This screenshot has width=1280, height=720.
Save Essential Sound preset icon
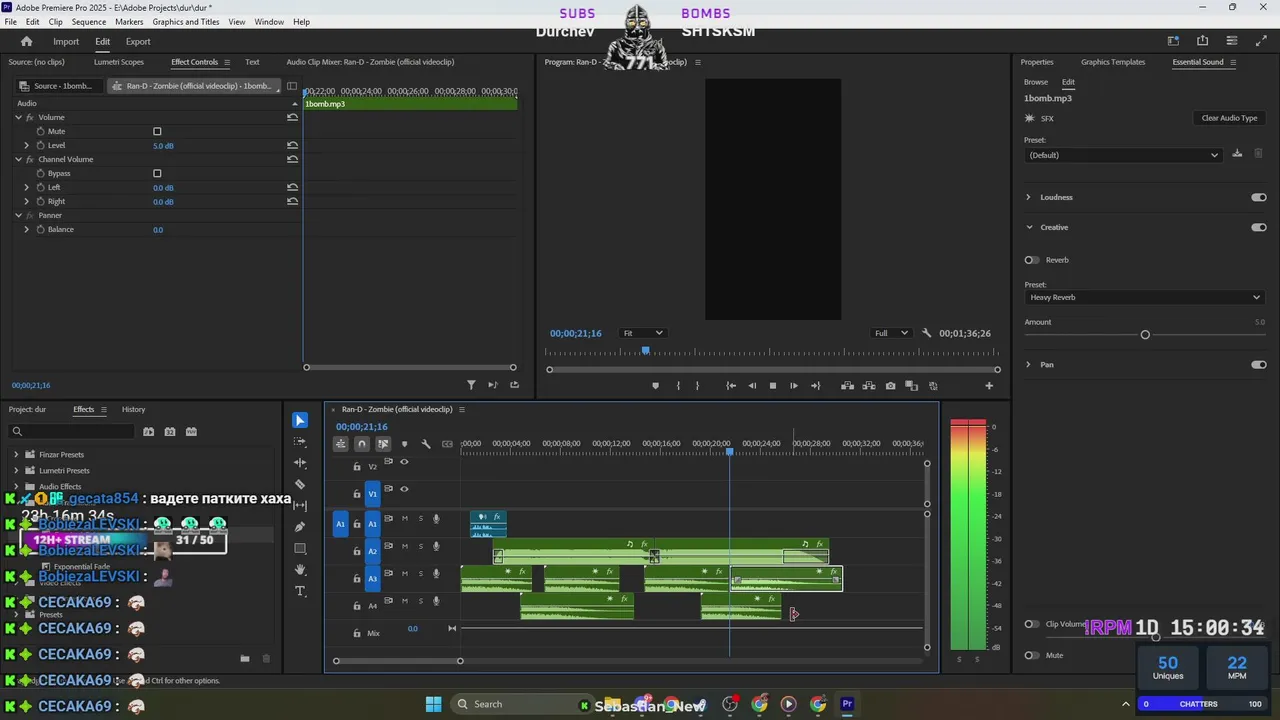click(1237, 154)
